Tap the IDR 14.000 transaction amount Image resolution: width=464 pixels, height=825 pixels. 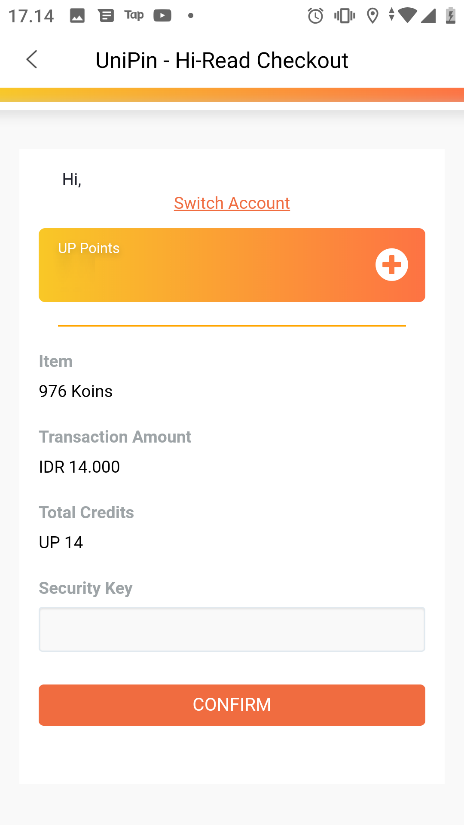(79, 467)
